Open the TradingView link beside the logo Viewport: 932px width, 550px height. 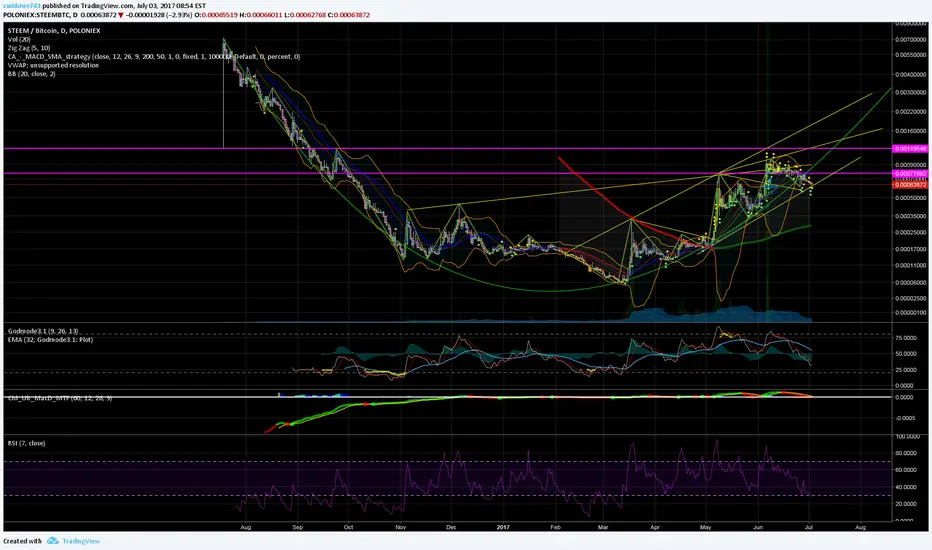tap(81, 541)
